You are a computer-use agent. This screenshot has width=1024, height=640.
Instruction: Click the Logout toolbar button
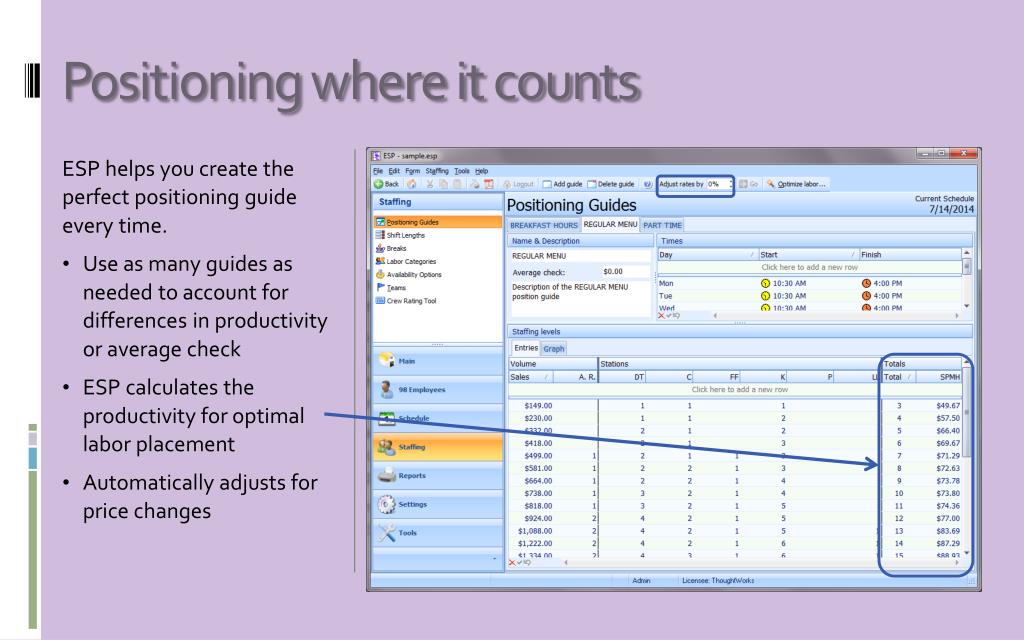coord(519,184)
